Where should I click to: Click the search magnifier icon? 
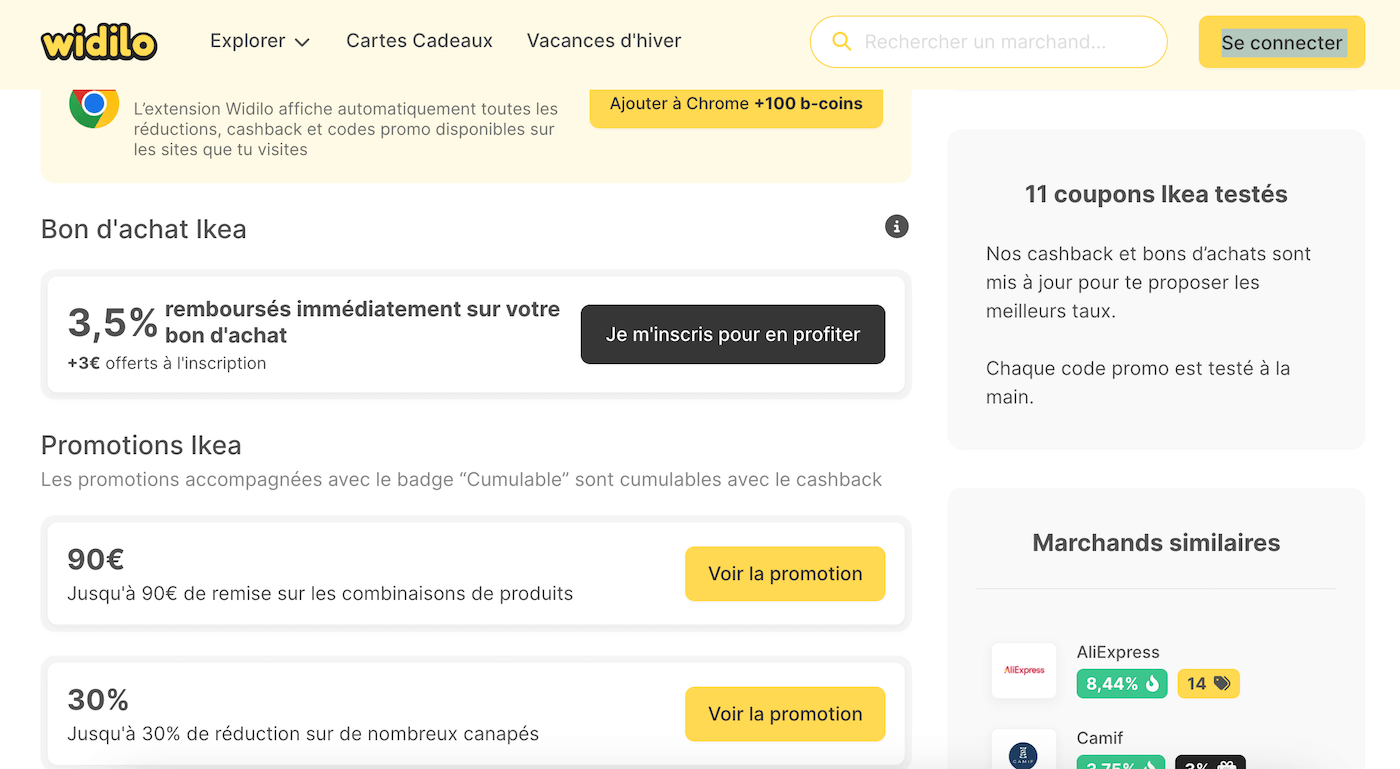pos(841,42)
